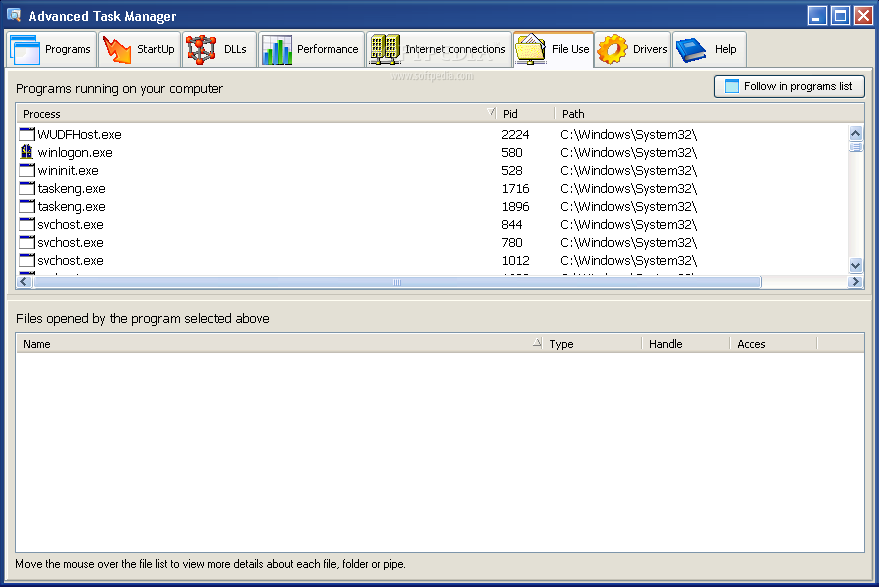Sort process list by Pid column
The width and height of the screenshot is (879, 587).
click(526, 114)
